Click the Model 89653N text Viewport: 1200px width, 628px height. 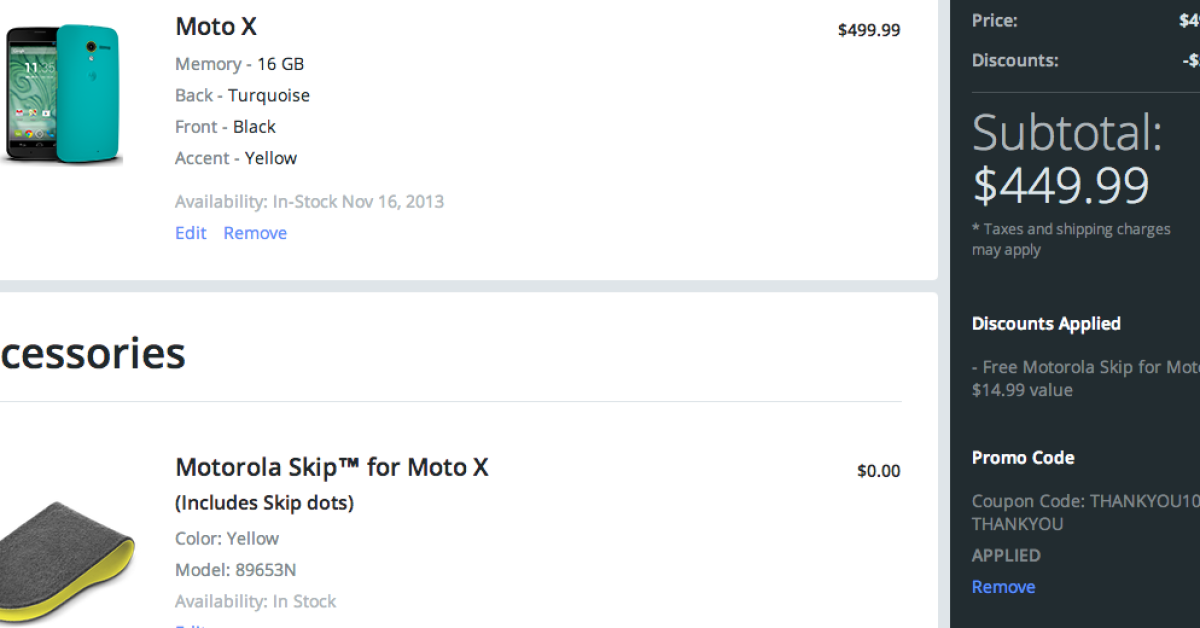pyautogui.click(x=235, y=570)
